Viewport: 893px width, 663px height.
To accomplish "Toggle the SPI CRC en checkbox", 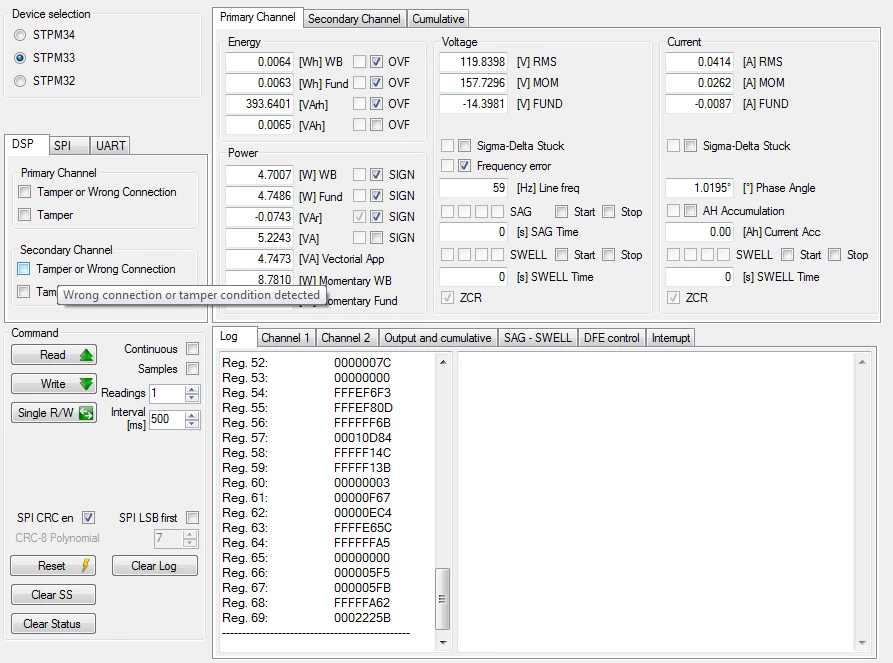I will 88,517.
